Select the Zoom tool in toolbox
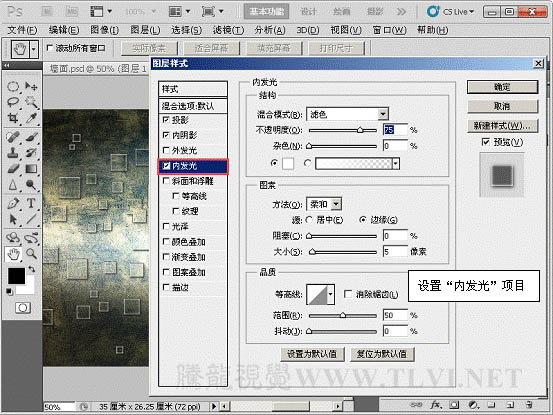Screen dimensions: 553x415 pyautogui.click(x=31, y=254)
